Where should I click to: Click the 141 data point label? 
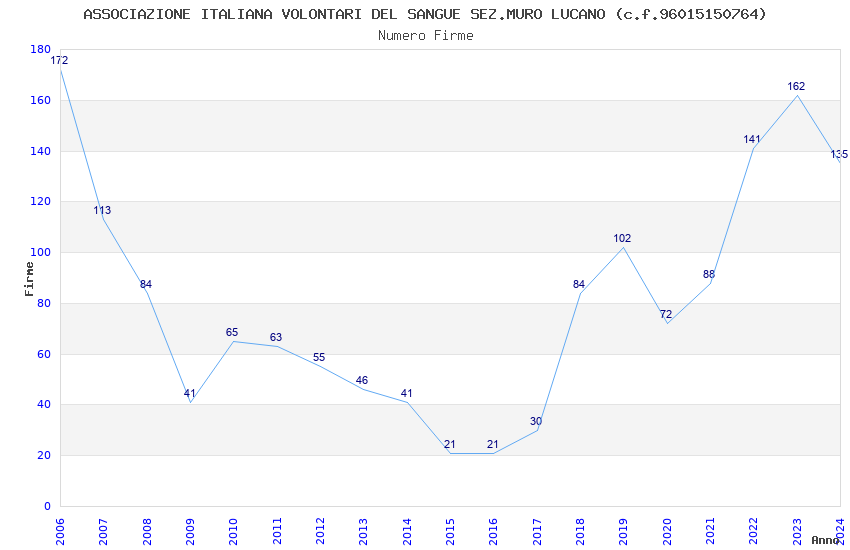pos(752,140)
